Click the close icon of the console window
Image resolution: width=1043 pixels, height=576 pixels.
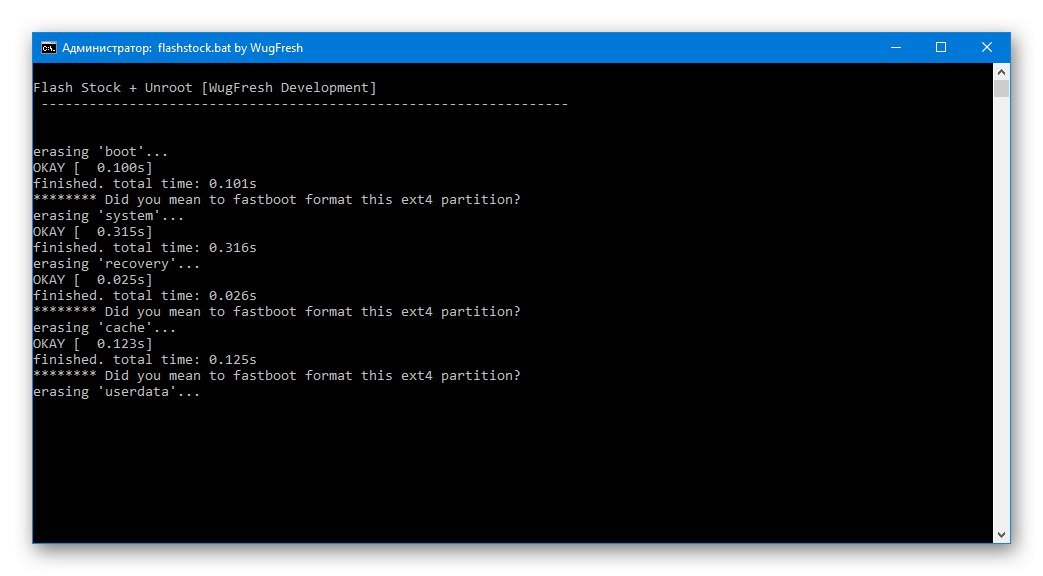pos(986,47)
